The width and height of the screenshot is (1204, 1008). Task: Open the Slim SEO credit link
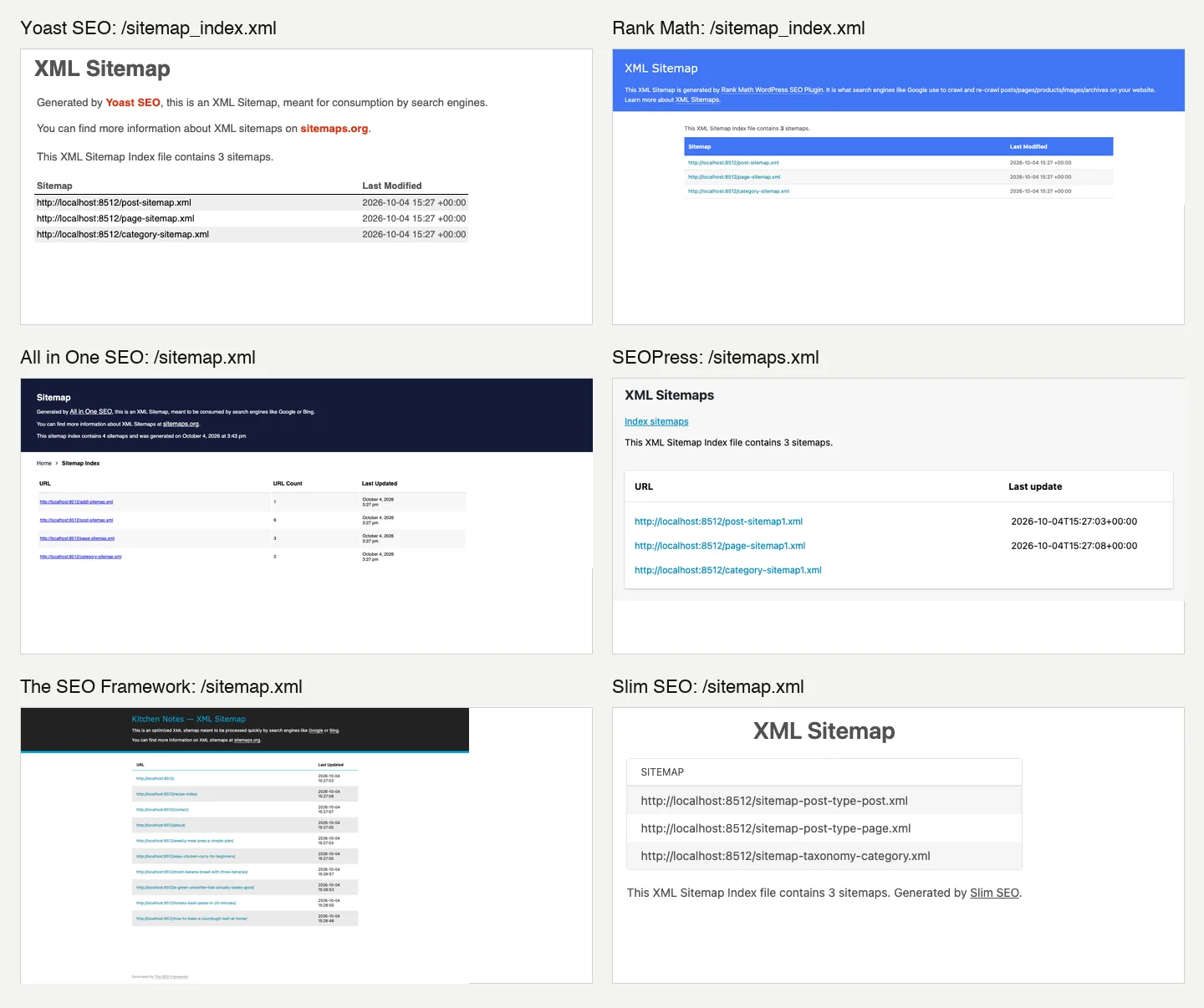point(994,893)
